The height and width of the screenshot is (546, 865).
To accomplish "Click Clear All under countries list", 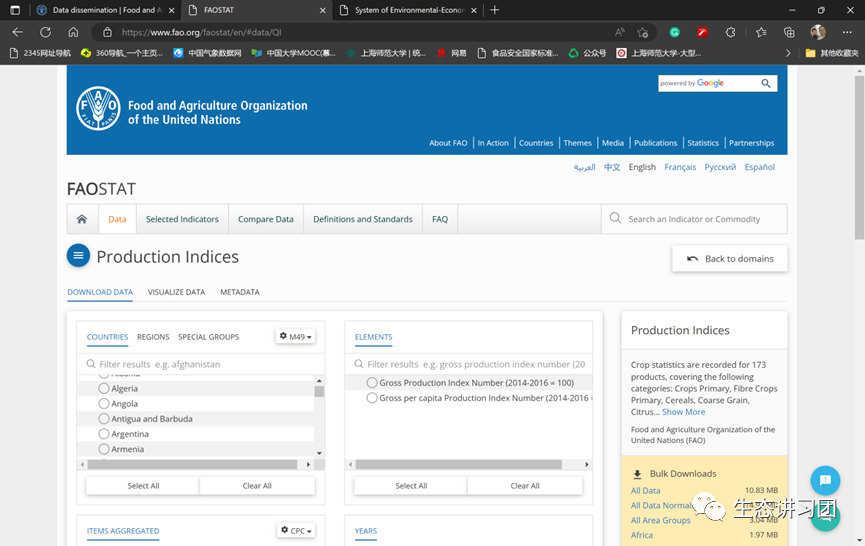I will click(257, 486).
